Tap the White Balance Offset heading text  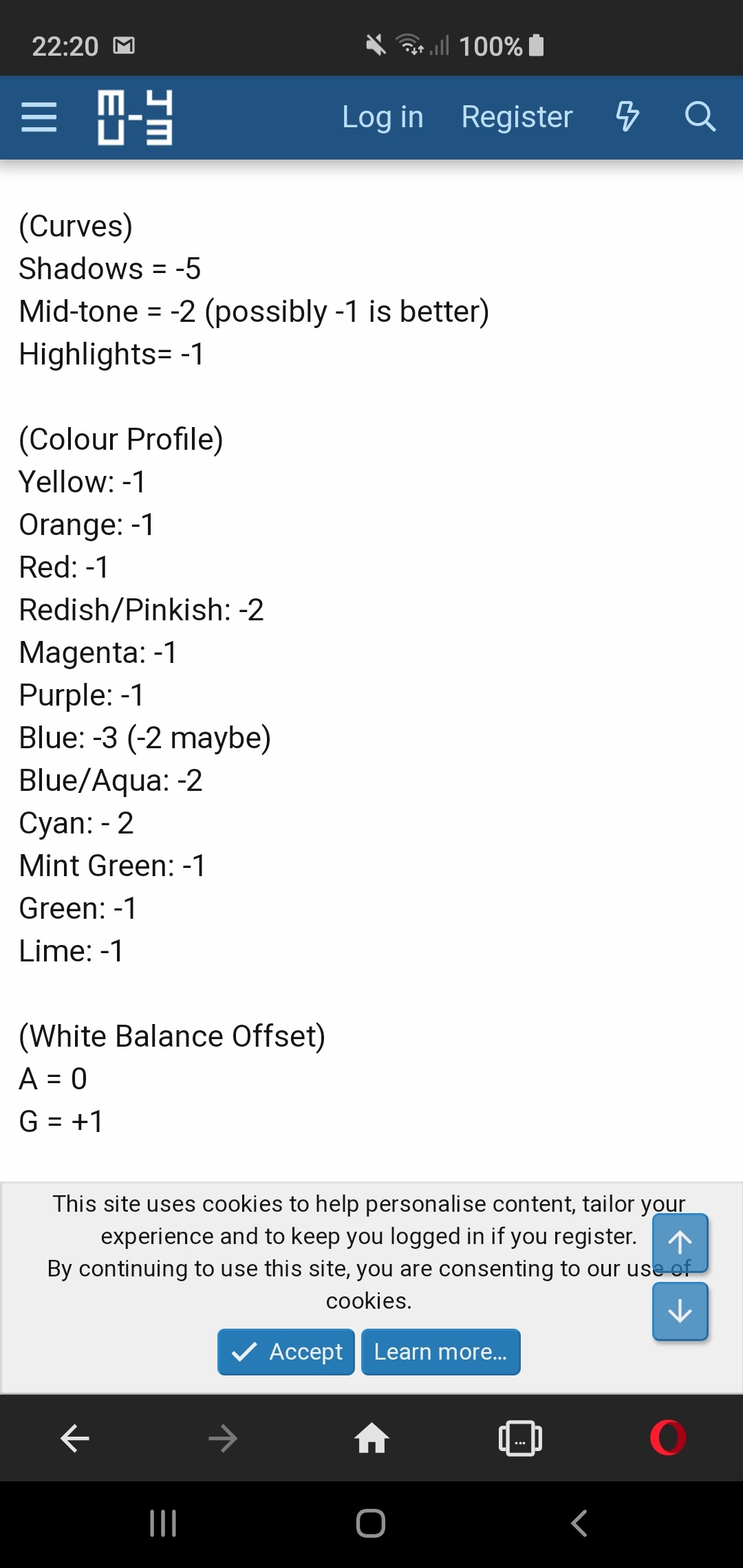click(x=172, y=1036)
